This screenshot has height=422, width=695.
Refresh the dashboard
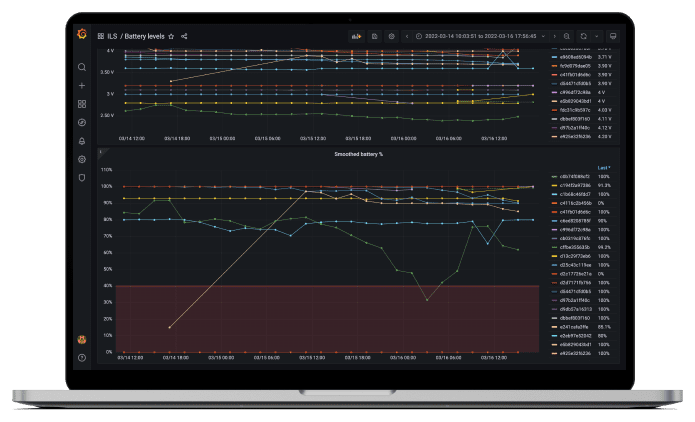584,36
